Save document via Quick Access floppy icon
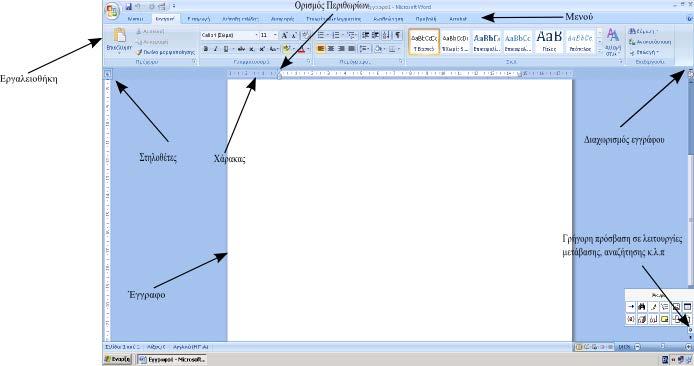The image size is (694, 366). pos(129,6)
